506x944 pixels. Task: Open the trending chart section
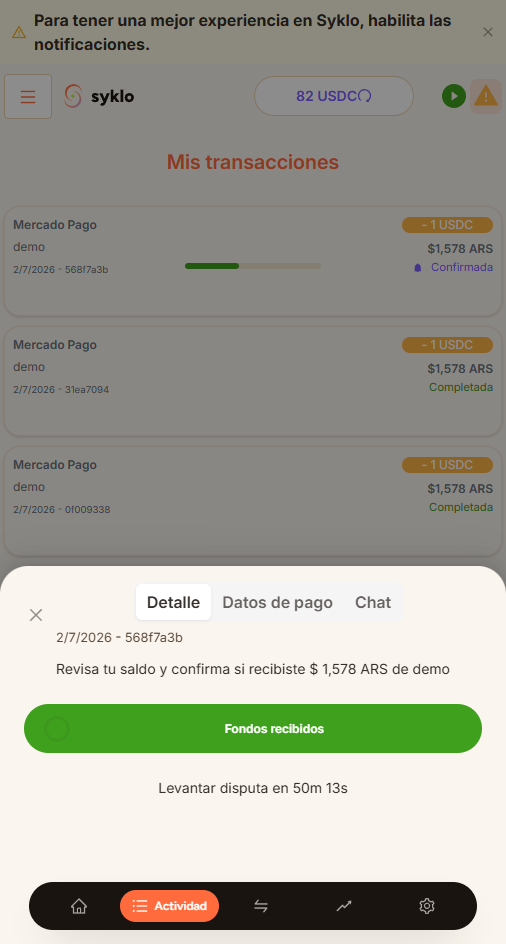pyautogui.click(x=344, y=905)
